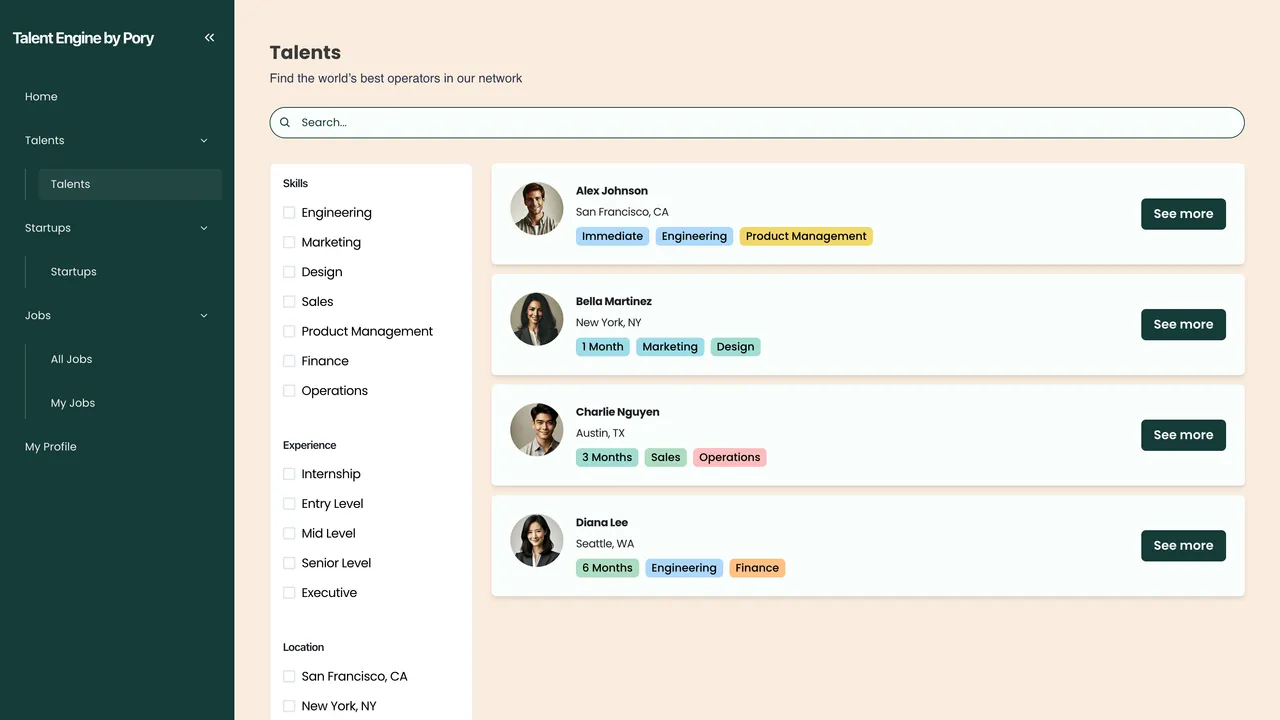Check the Internship experience checkbox

click(x=289, y=474)
